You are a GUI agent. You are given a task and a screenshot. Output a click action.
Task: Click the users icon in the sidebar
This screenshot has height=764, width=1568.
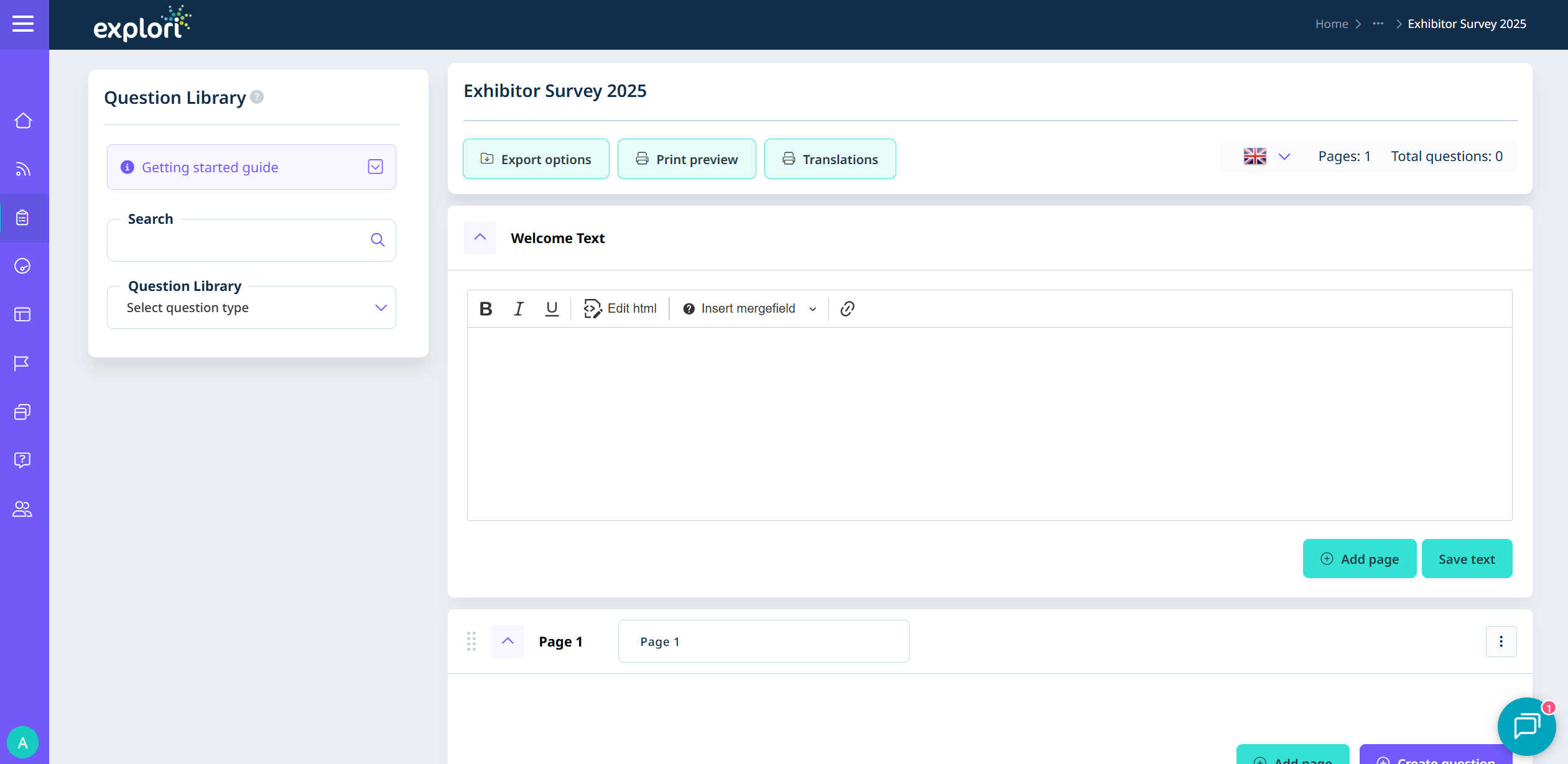22,509
